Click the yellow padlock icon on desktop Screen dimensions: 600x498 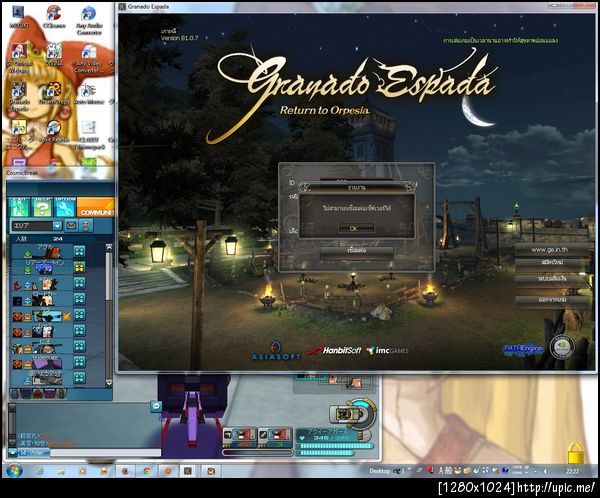tap(575, 453)
